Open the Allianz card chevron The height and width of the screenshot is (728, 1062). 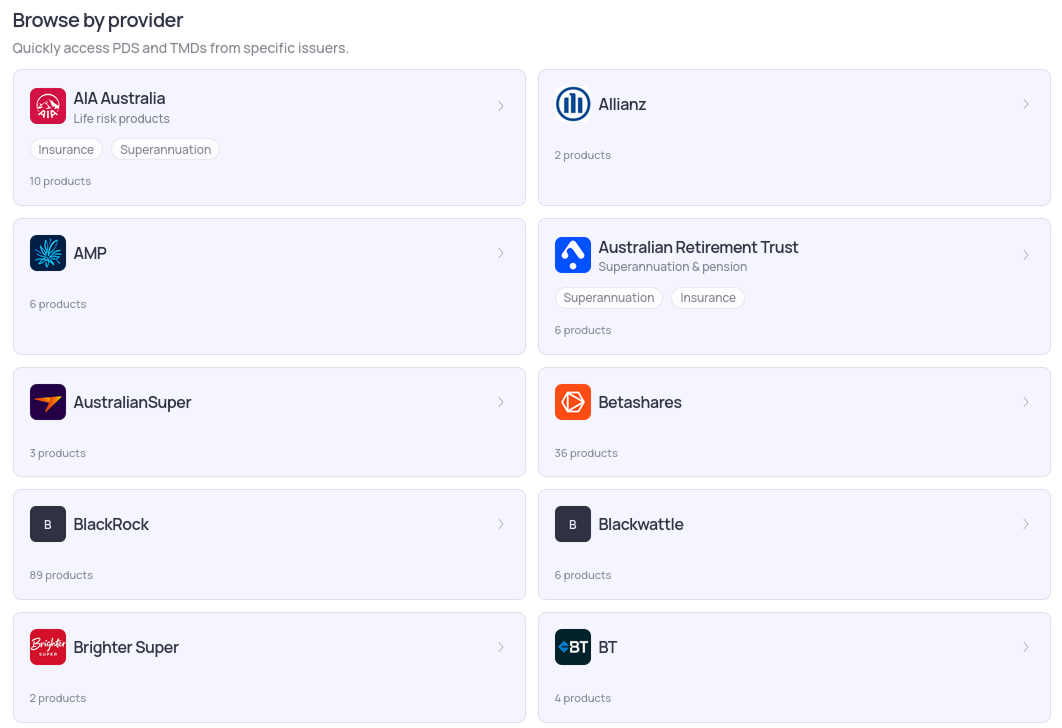pyautogui.click(x=1025, y=104)
